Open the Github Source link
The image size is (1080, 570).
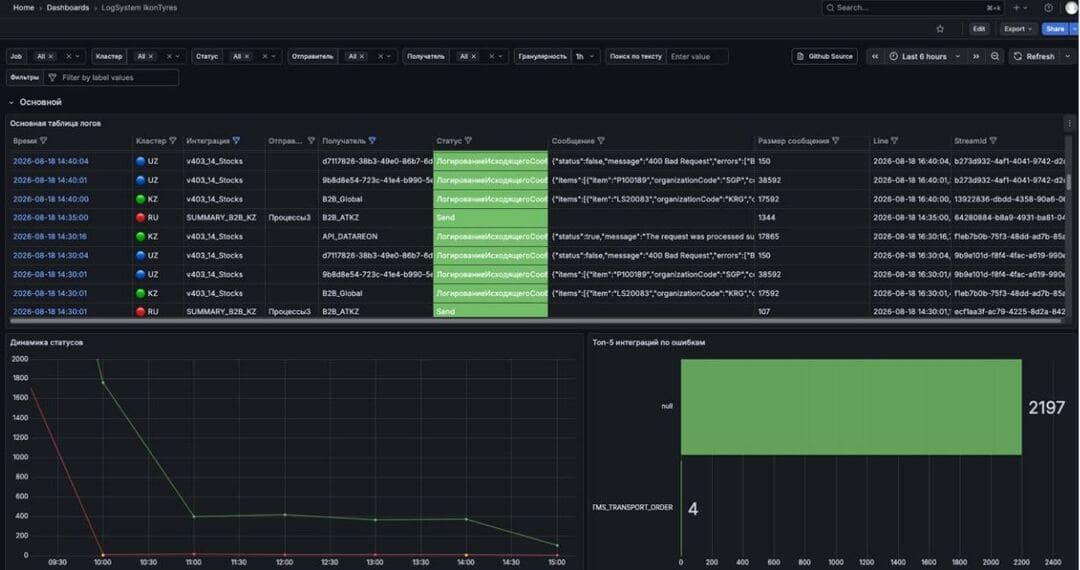coord(824,56)
